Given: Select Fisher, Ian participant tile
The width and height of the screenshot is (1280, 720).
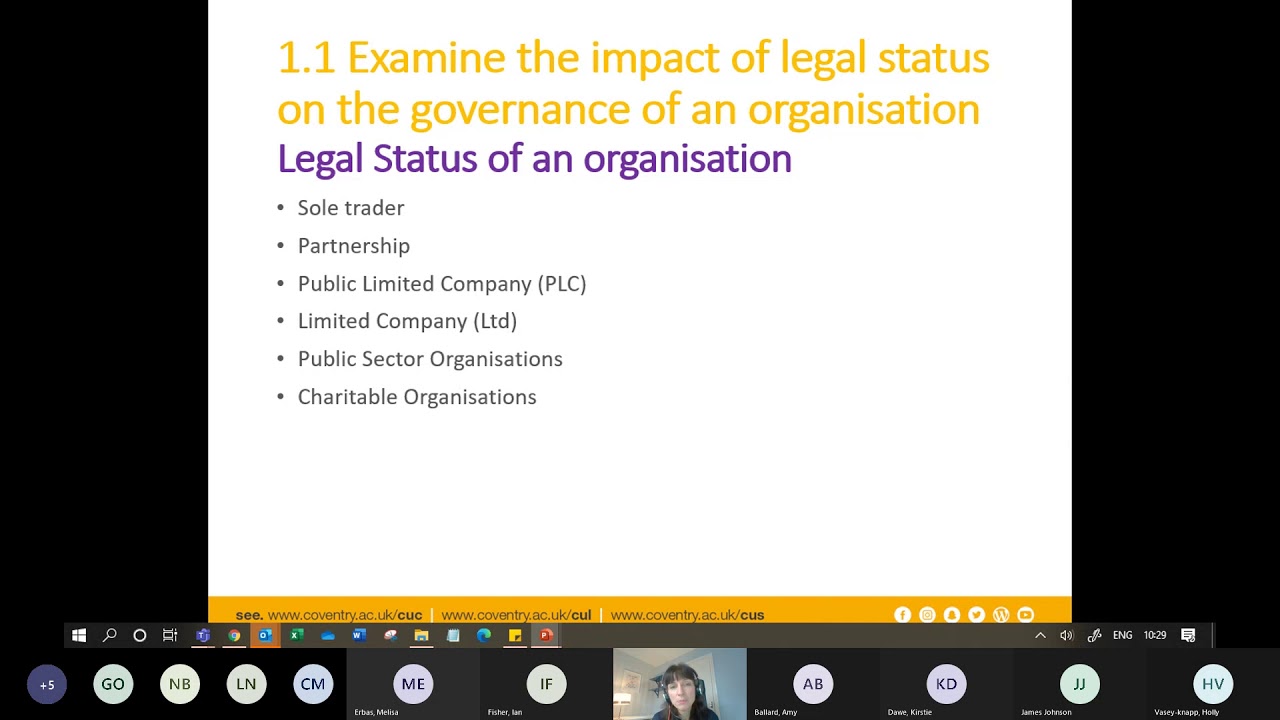Looking at the screenshot, I should coord(546,684).
